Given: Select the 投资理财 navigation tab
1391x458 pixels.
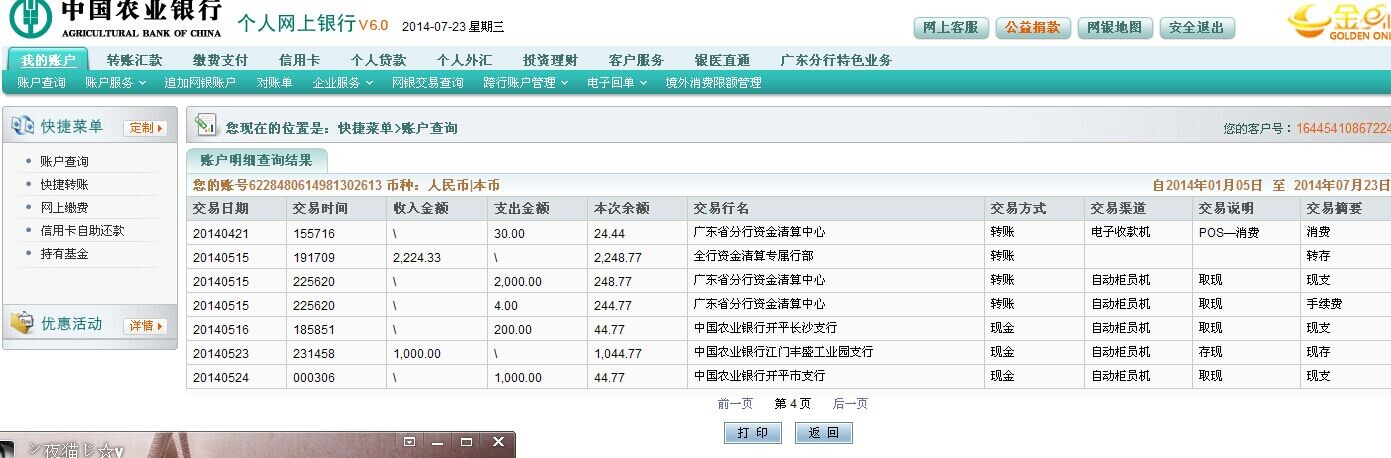Looking at the screenshot, I should (550, 60).
